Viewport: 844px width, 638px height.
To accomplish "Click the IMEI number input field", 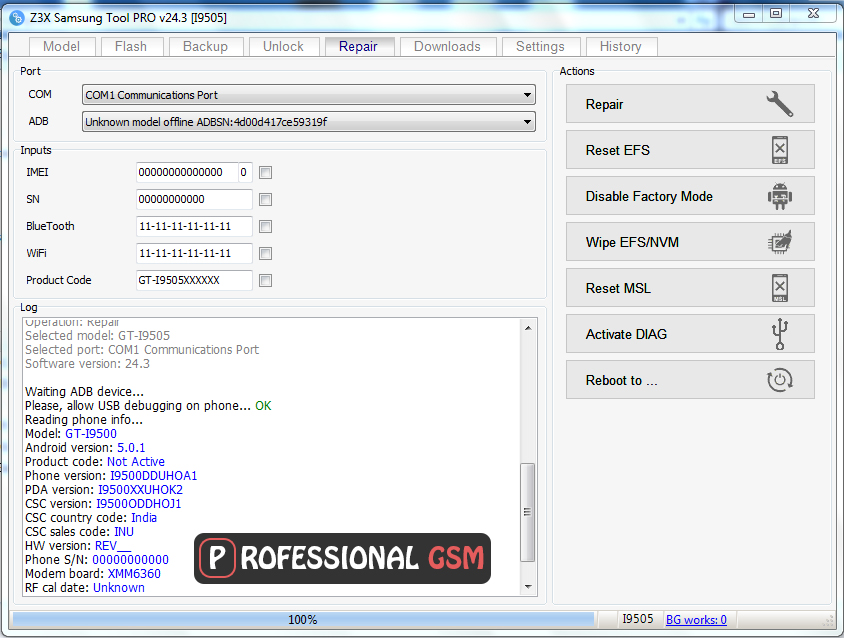I will pyautogui.click(x=187, y=172).
